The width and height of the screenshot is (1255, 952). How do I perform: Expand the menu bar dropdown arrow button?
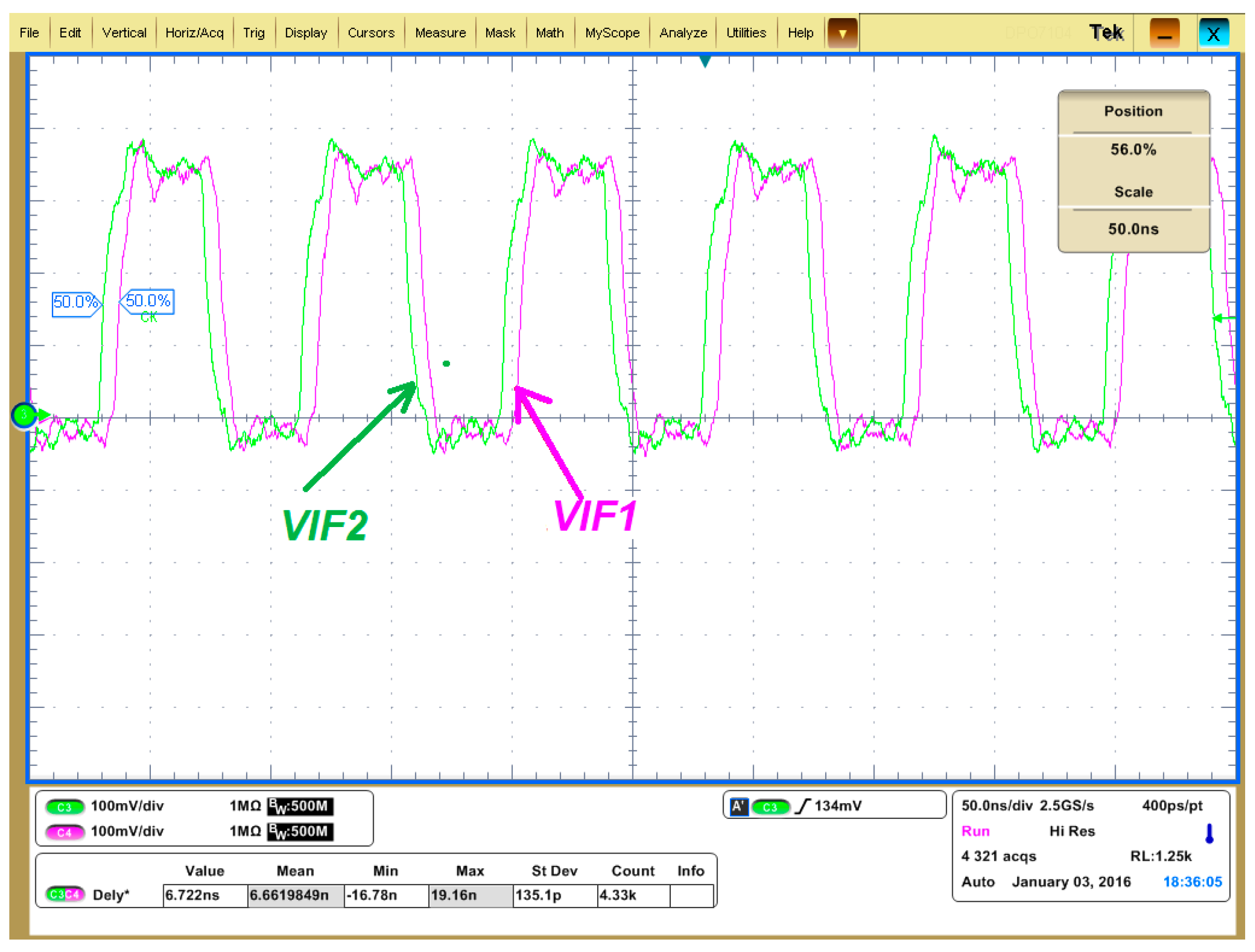pos(842,34)
